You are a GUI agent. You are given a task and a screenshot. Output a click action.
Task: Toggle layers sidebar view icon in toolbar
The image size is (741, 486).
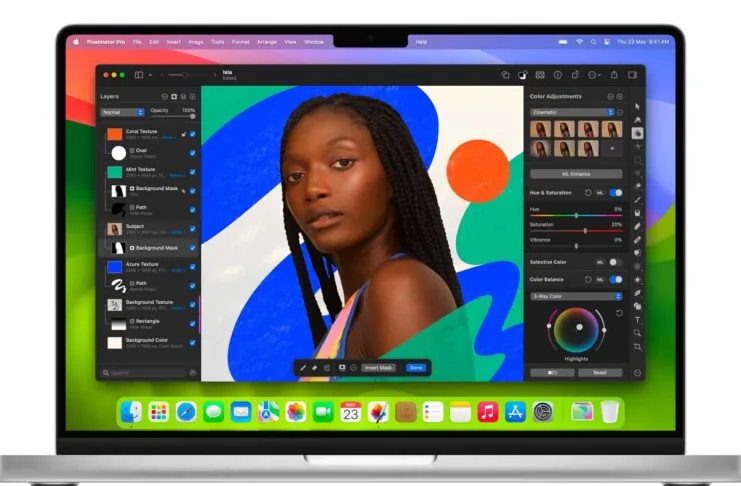[139, 75]
